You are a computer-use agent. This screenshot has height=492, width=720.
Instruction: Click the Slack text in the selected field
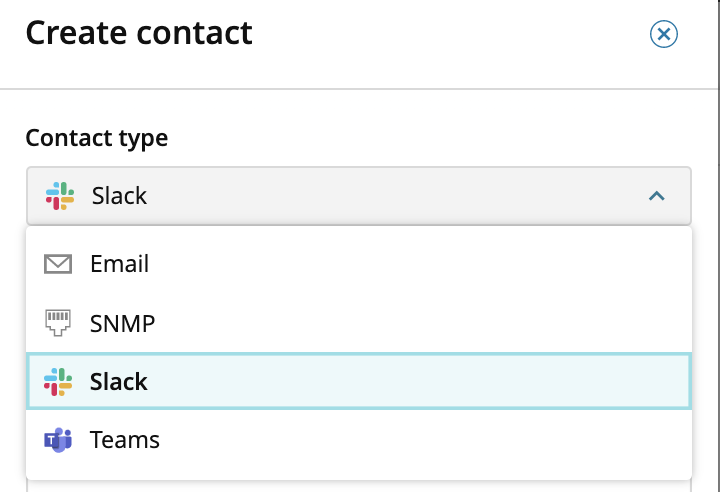tap(119, 196)
